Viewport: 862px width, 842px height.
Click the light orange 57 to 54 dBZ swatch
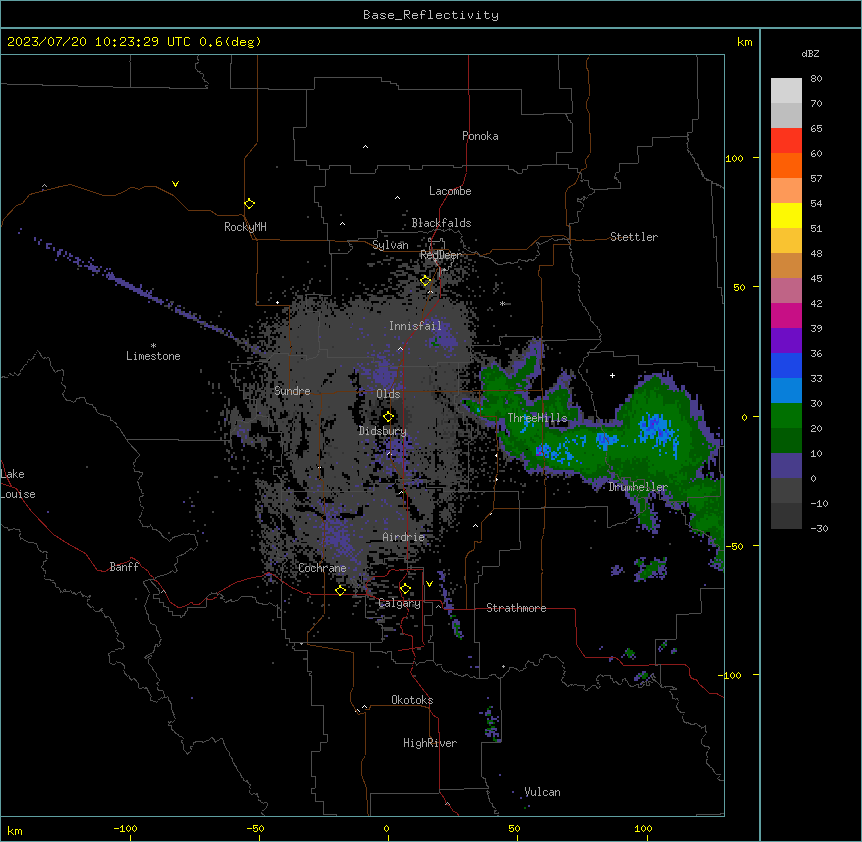tap(786, 191)
